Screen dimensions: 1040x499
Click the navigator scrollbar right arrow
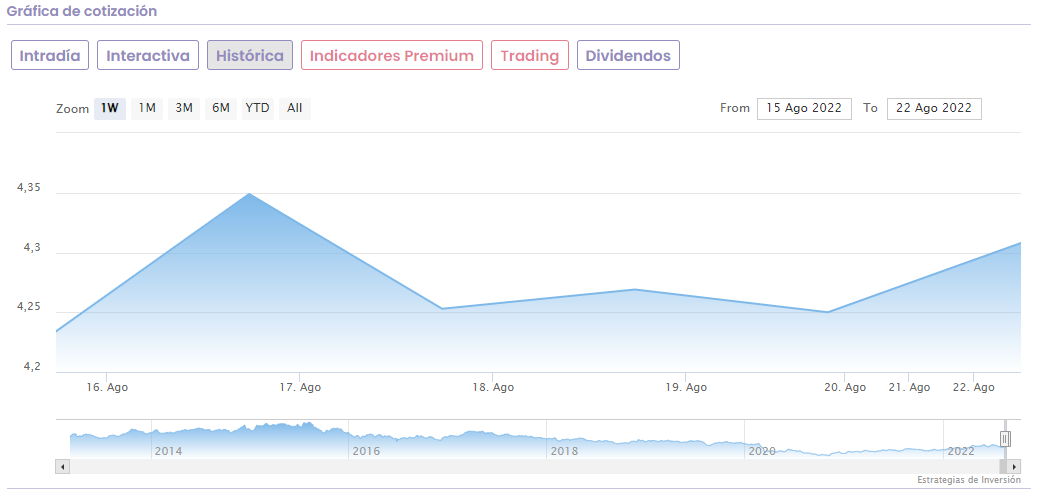(1014, 467)
